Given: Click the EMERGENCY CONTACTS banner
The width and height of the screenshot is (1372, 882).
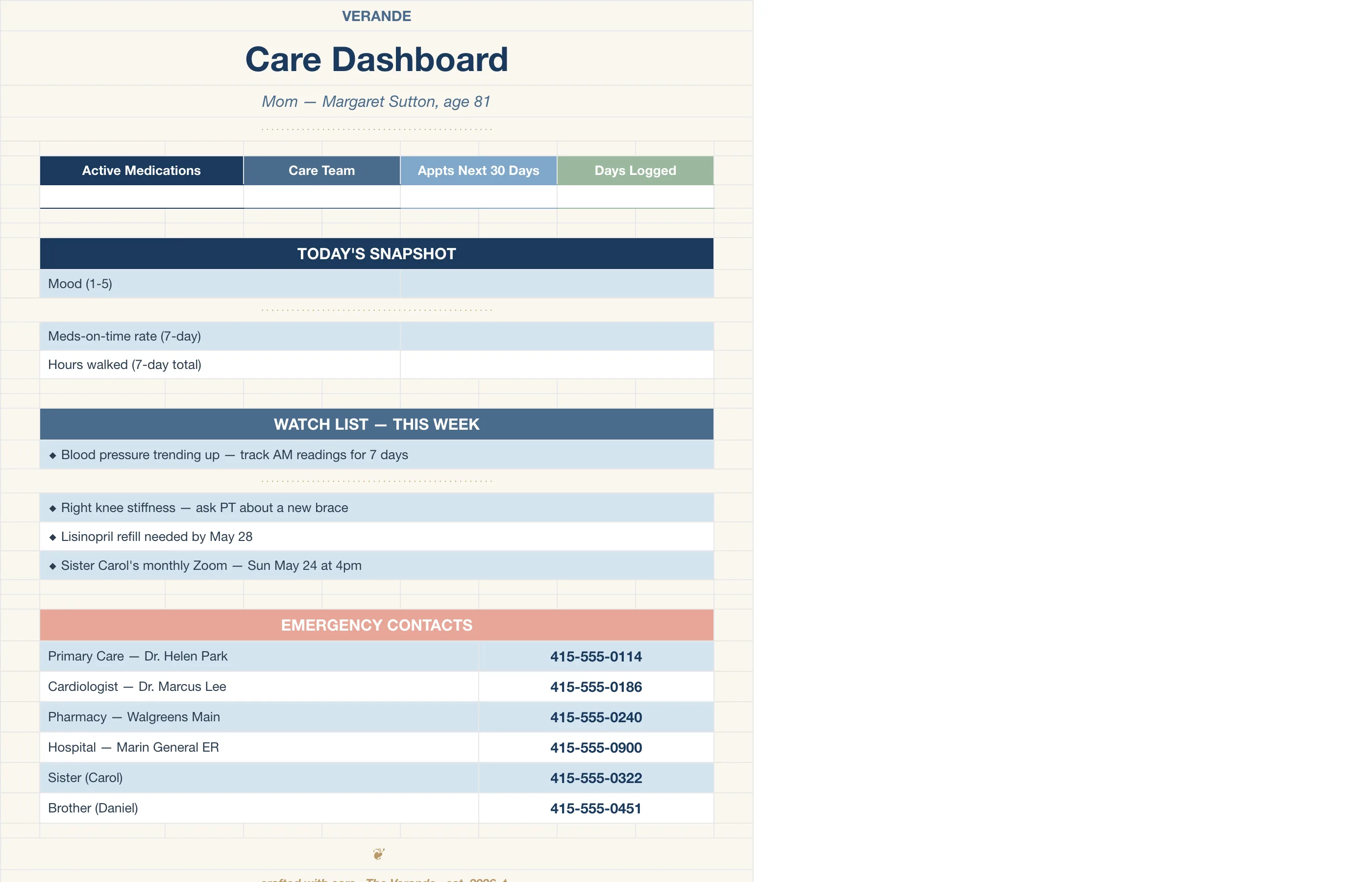Looking at the screenshot, I should 377,625.
